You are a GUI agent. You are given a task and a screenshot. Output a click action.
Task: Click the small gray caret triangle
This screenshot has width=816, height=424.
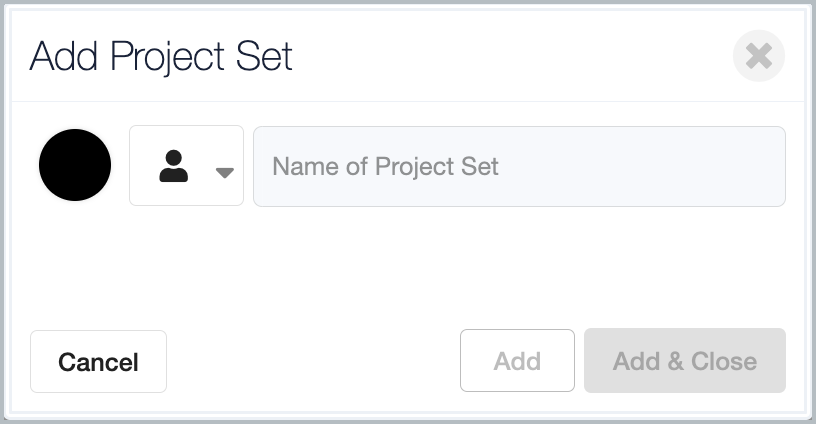[x=224, y=173]
